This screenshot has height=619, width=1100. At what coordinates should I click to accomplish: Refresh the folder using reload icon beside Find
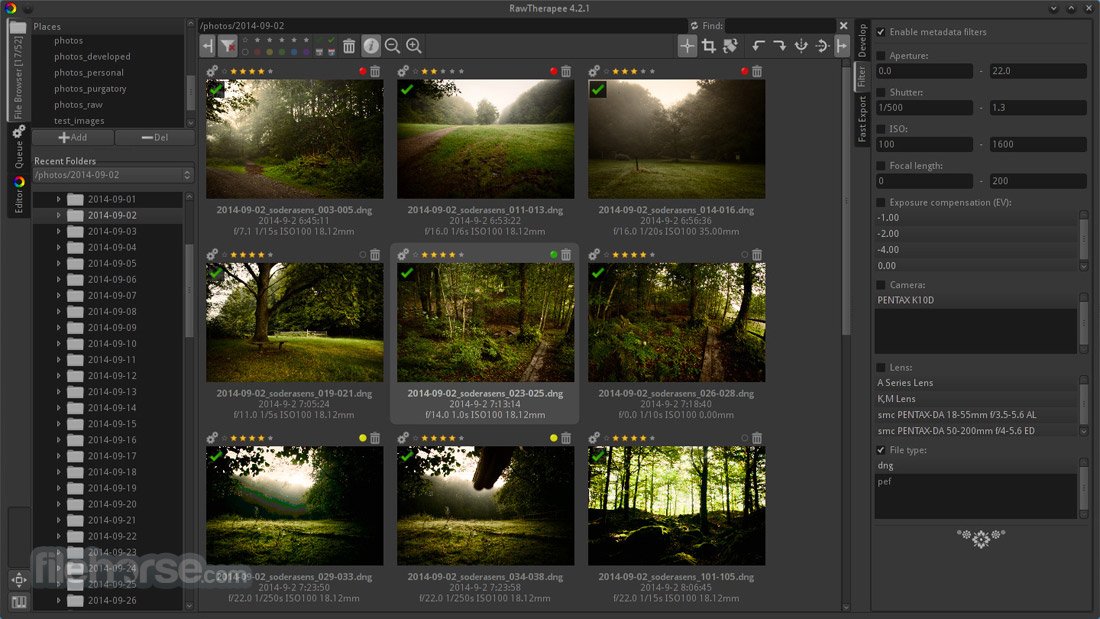(x=695, y=26)
